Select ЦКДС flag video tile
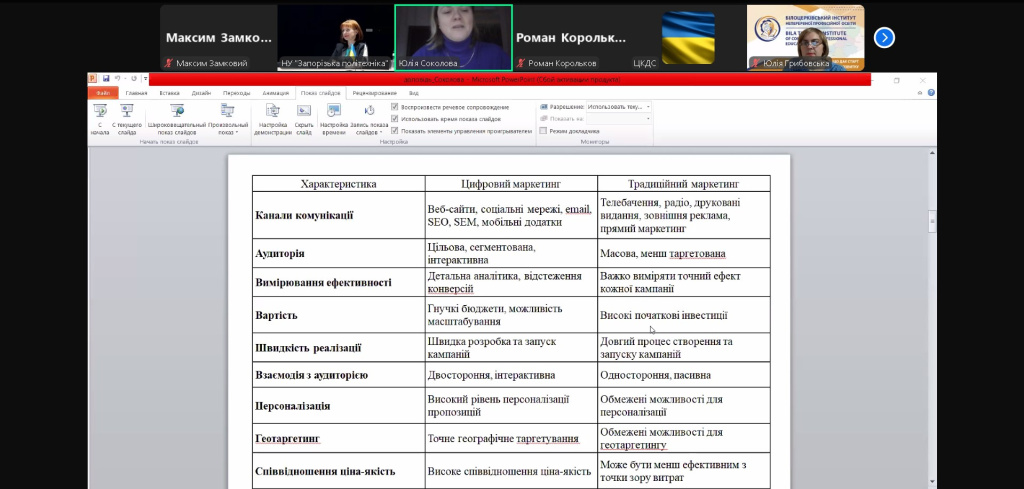1024x489 pixels. click(x=688, y=38)
